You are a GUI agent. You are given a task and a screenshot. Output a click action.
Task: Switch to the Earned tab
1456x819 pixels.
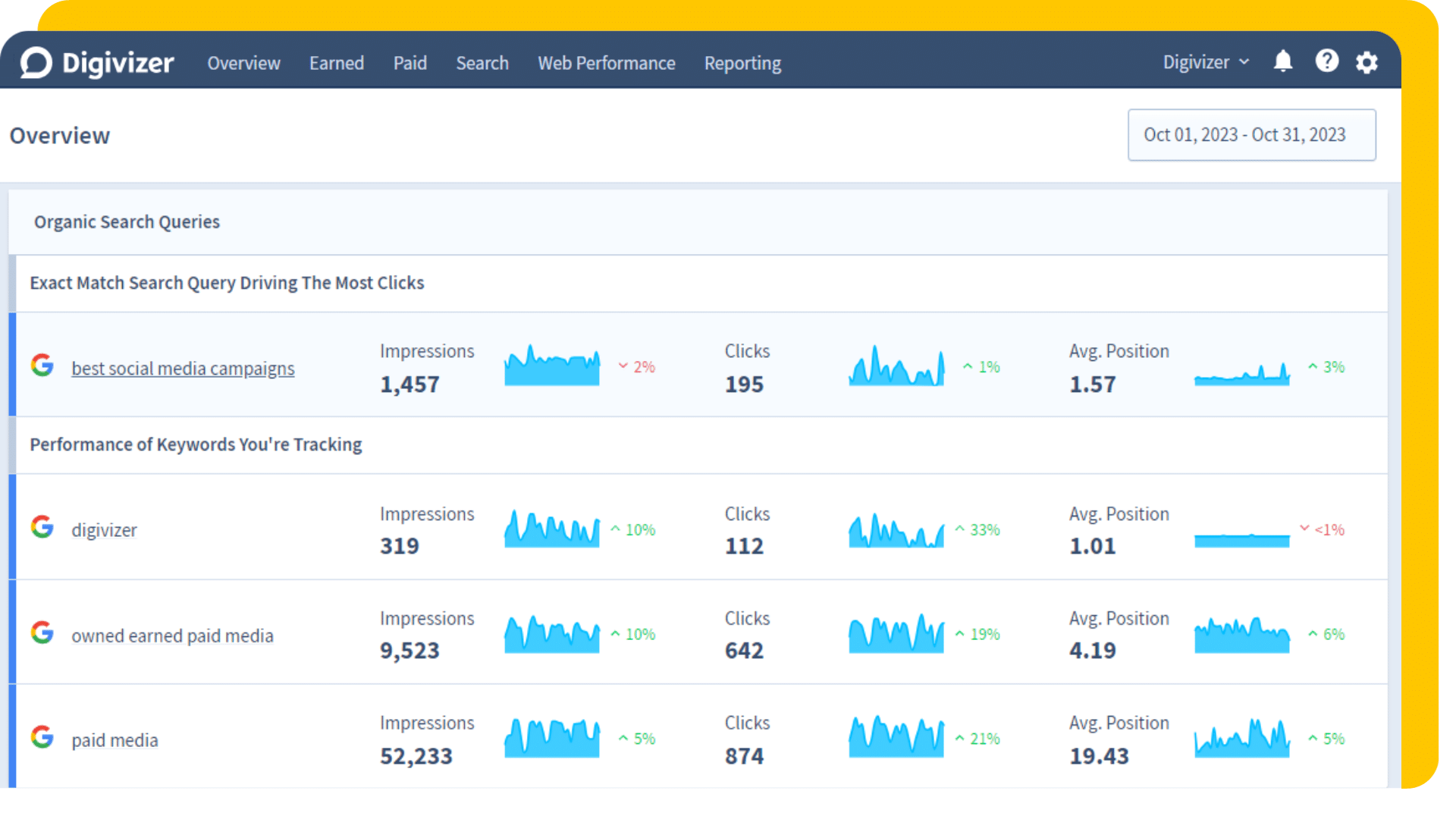[x=336, y=63]
